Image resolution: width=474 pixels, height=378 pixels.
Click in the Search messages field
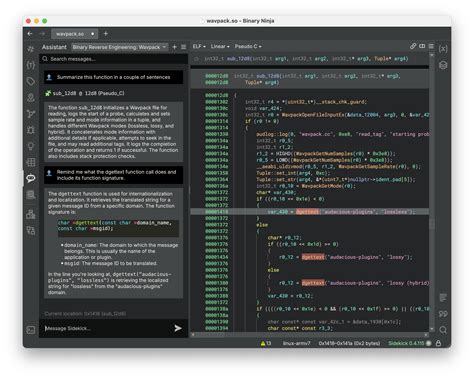coord(114,59)
